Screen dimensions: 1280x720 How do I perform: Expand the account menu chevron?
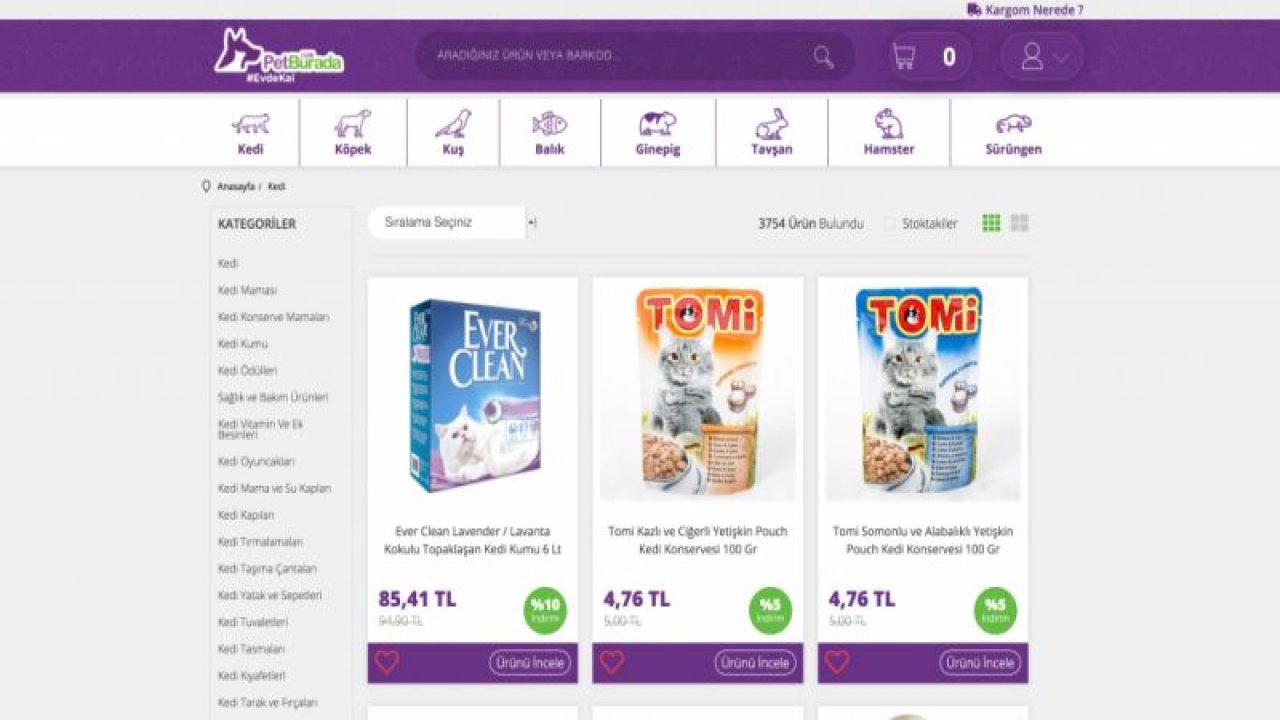(1061, 58)
